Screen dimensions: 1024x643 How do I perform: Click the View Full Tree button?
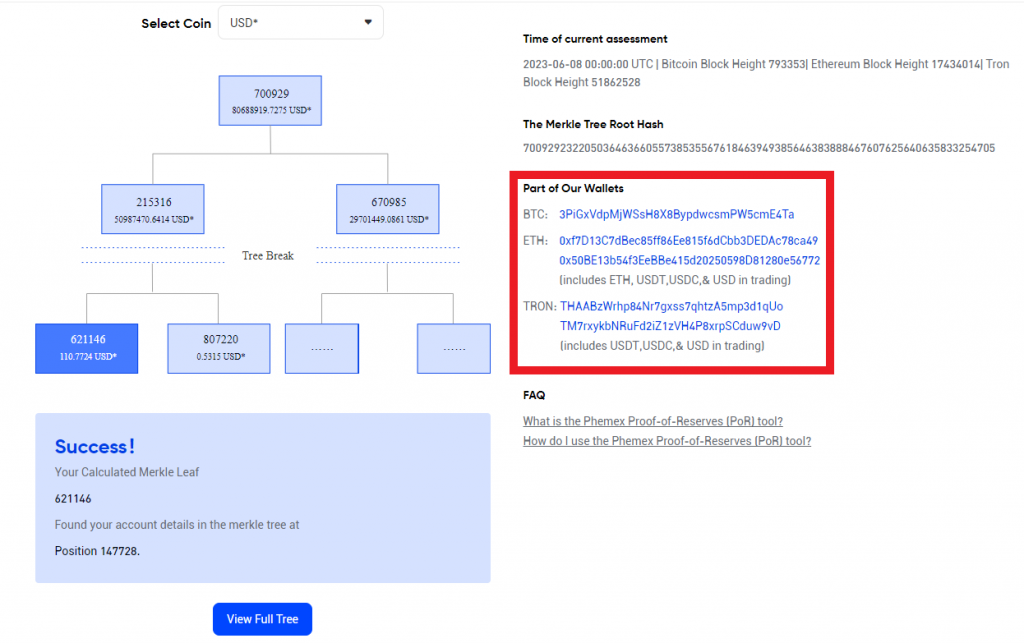[262, 618]
